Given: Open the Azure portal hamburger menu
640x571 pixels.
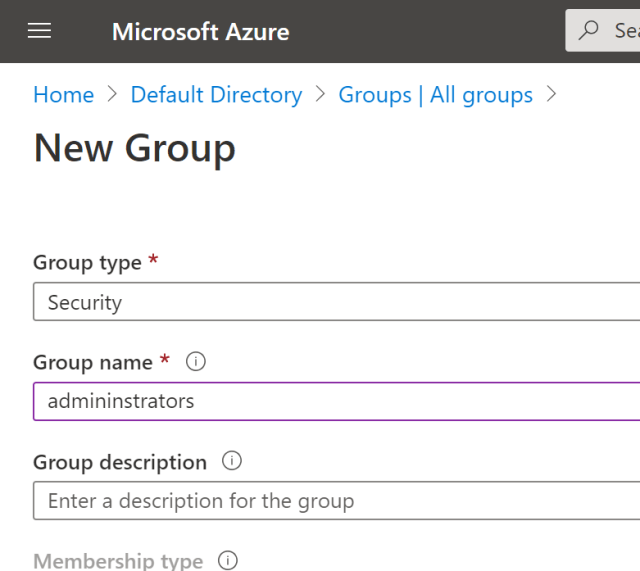Looking at the screenshot, I should click(39, 31).
